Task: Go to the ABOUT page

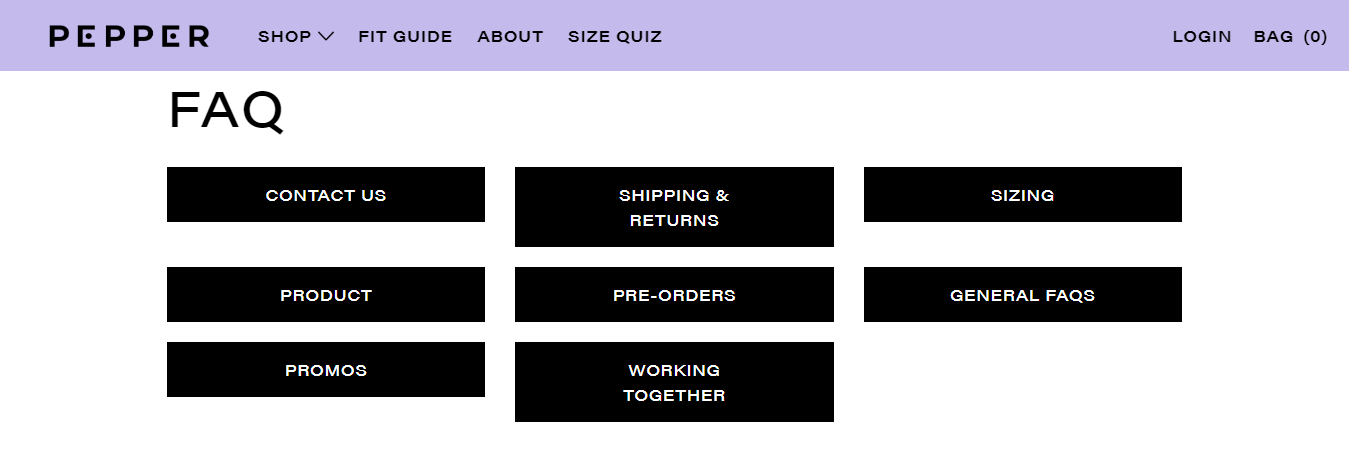Action: point(510,37)
